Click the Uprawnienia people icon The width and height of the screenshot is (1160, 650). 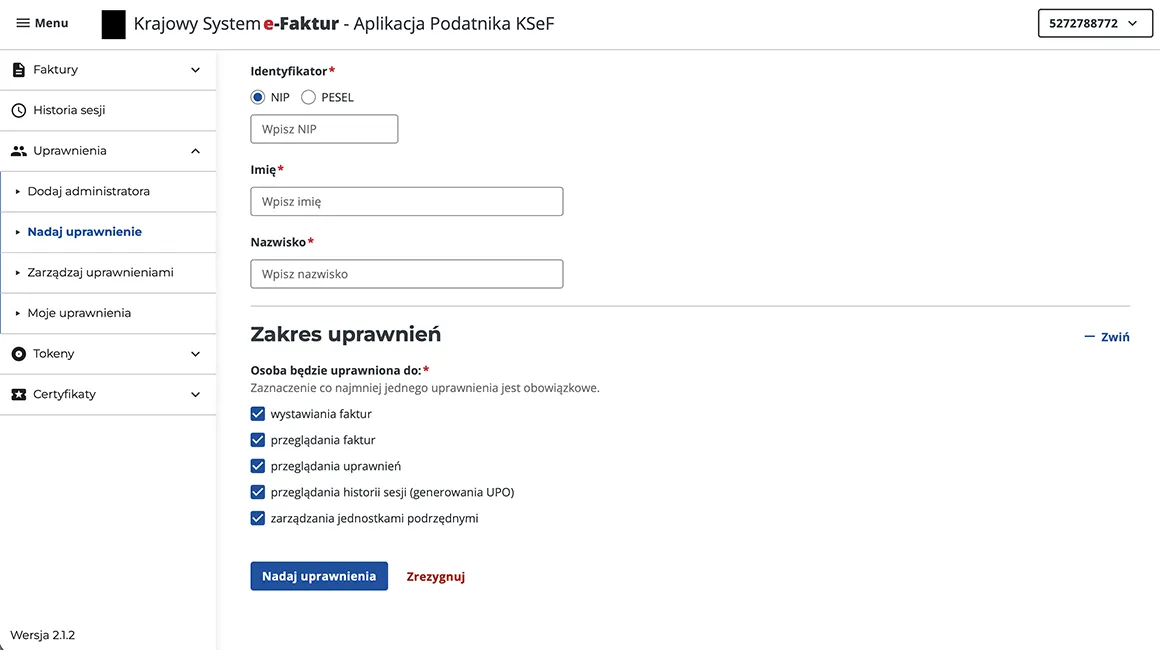(18, 150)
